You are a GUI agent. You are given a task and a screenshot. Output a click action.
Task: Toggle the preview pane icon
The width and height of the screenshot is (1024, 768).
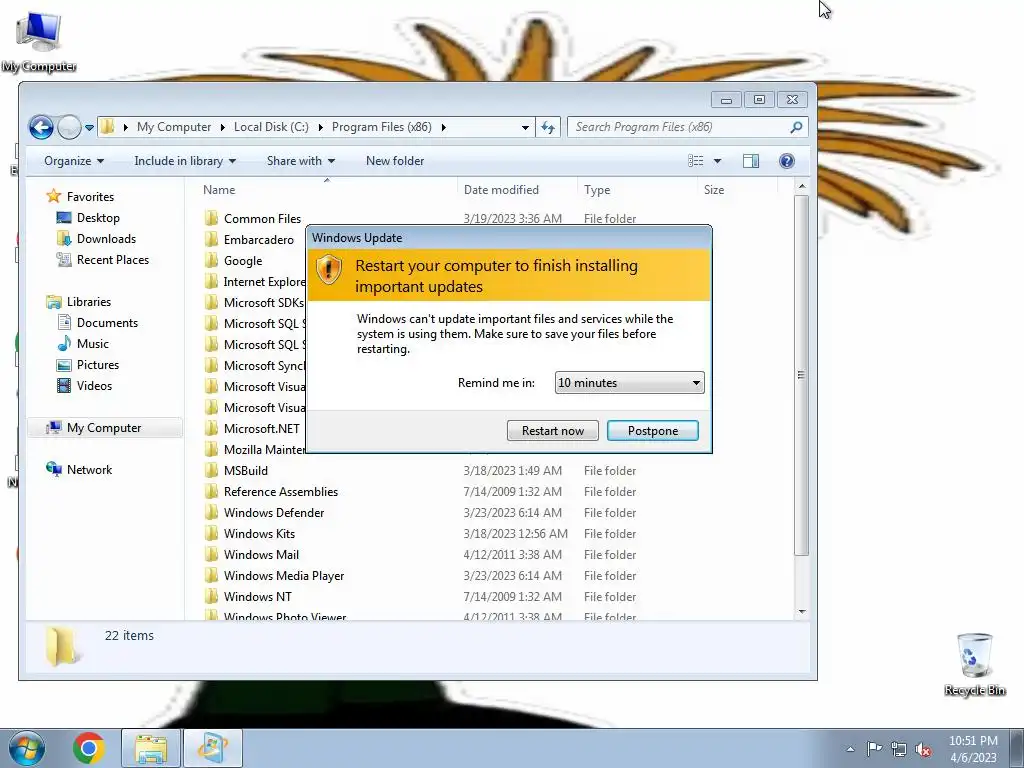(751, 161)
